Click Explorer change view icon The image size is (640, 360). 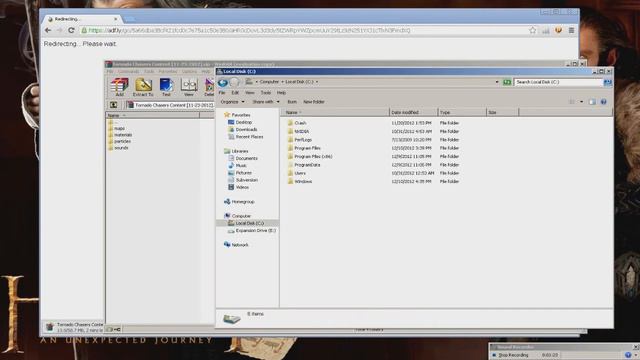(x=572, y=102)
